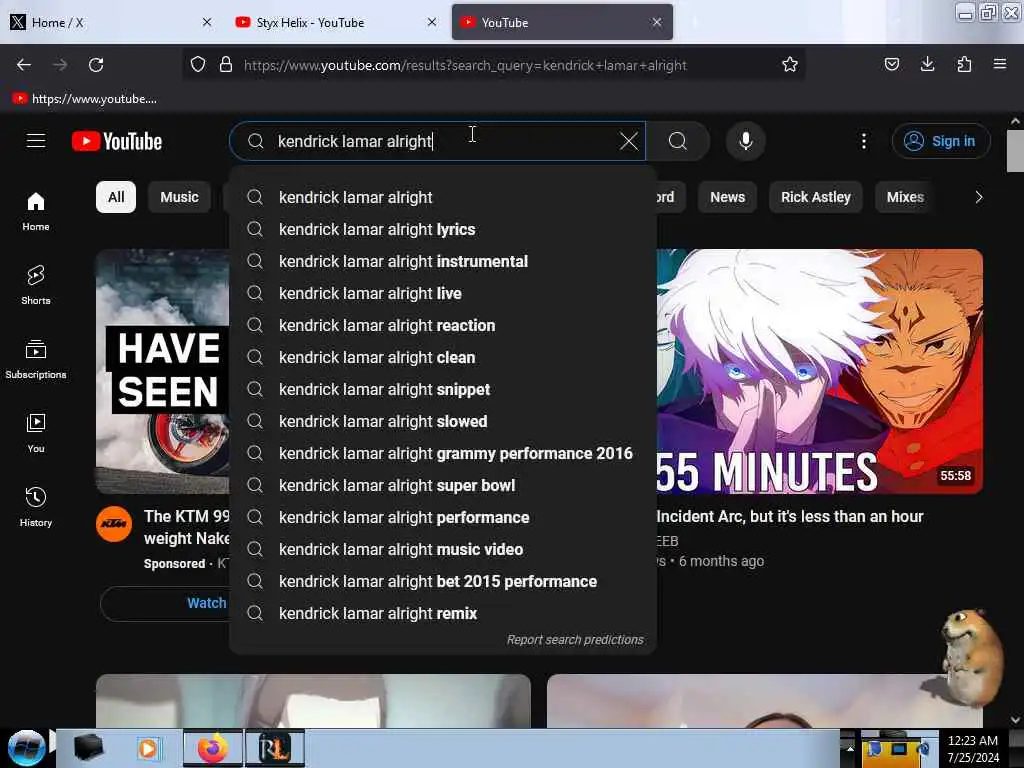Click the YouTube search text field
Screen dimensions: 1024x768
point(438,141)
